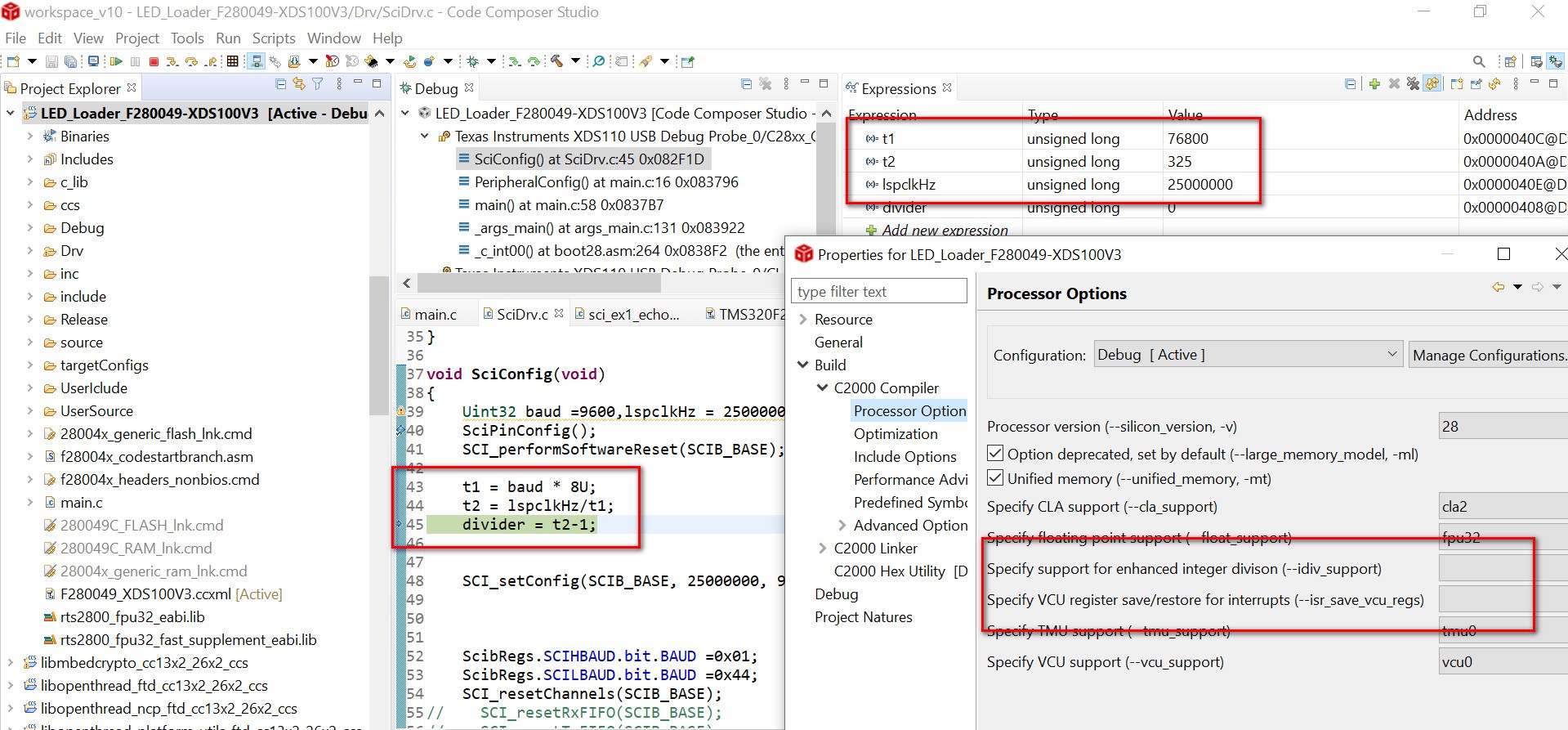Open the Scripts menu
The image size is (1568, 730).
(273, 38)
